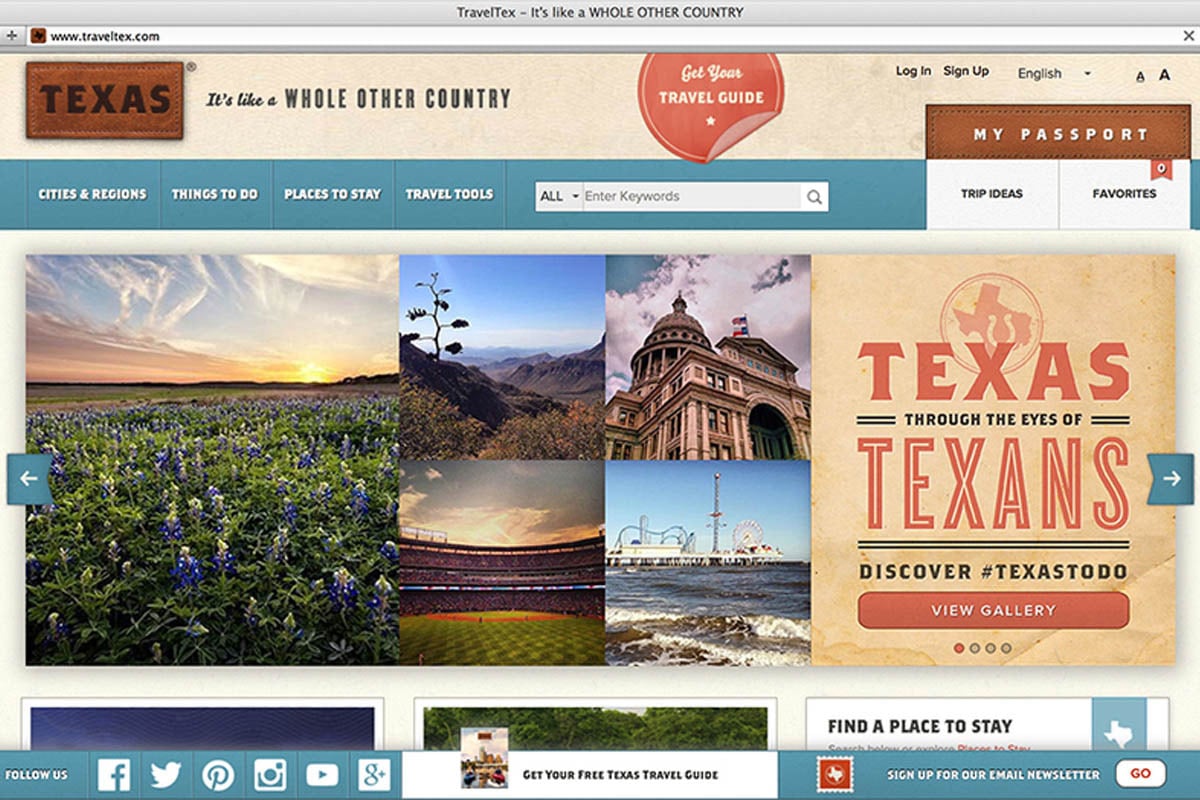Open Travel Tools menu
Screen dimensions: 1200x800
tap(449, 194)
